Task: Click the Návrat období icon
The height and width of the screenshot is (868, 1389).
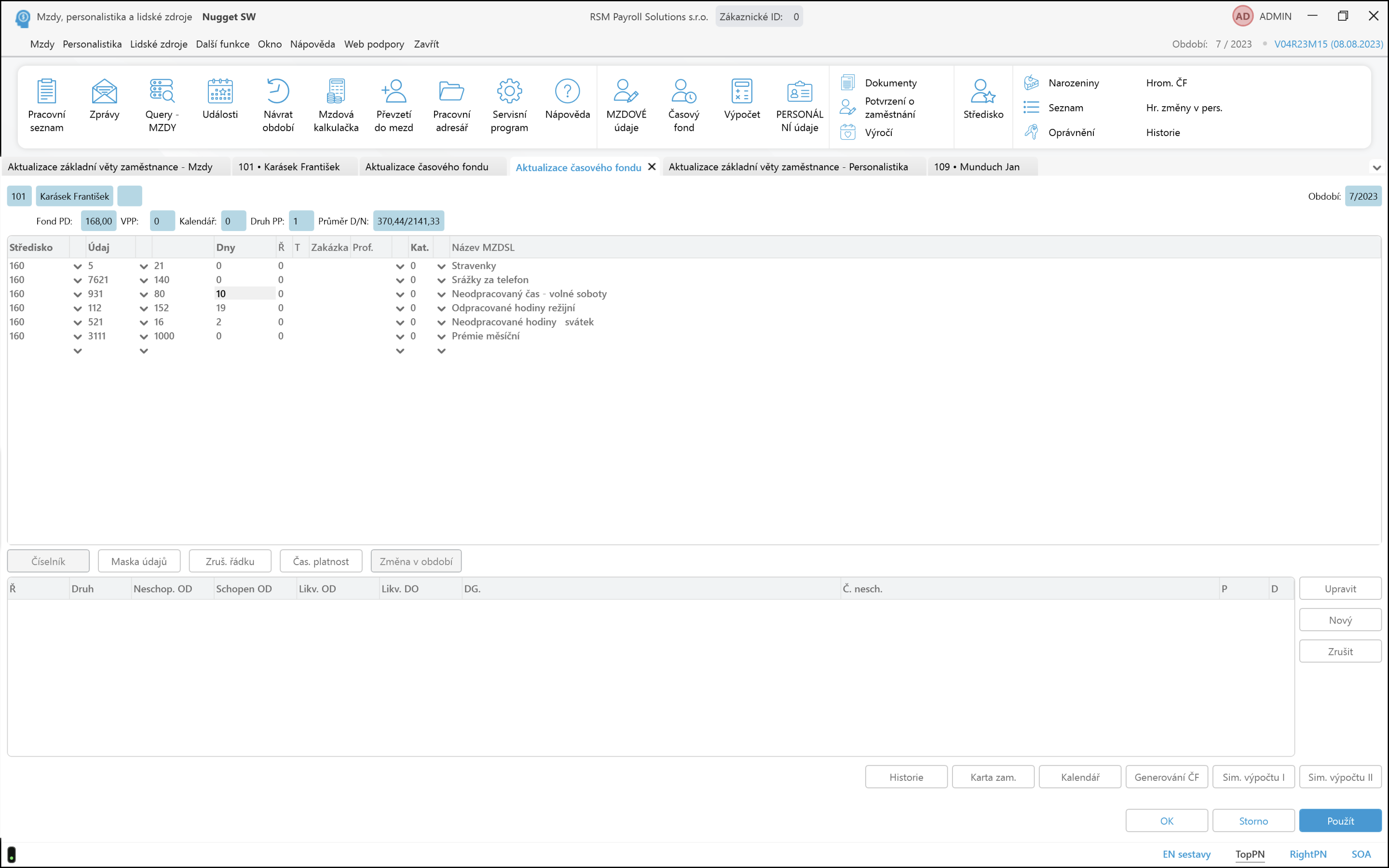Action: [278, 92]
